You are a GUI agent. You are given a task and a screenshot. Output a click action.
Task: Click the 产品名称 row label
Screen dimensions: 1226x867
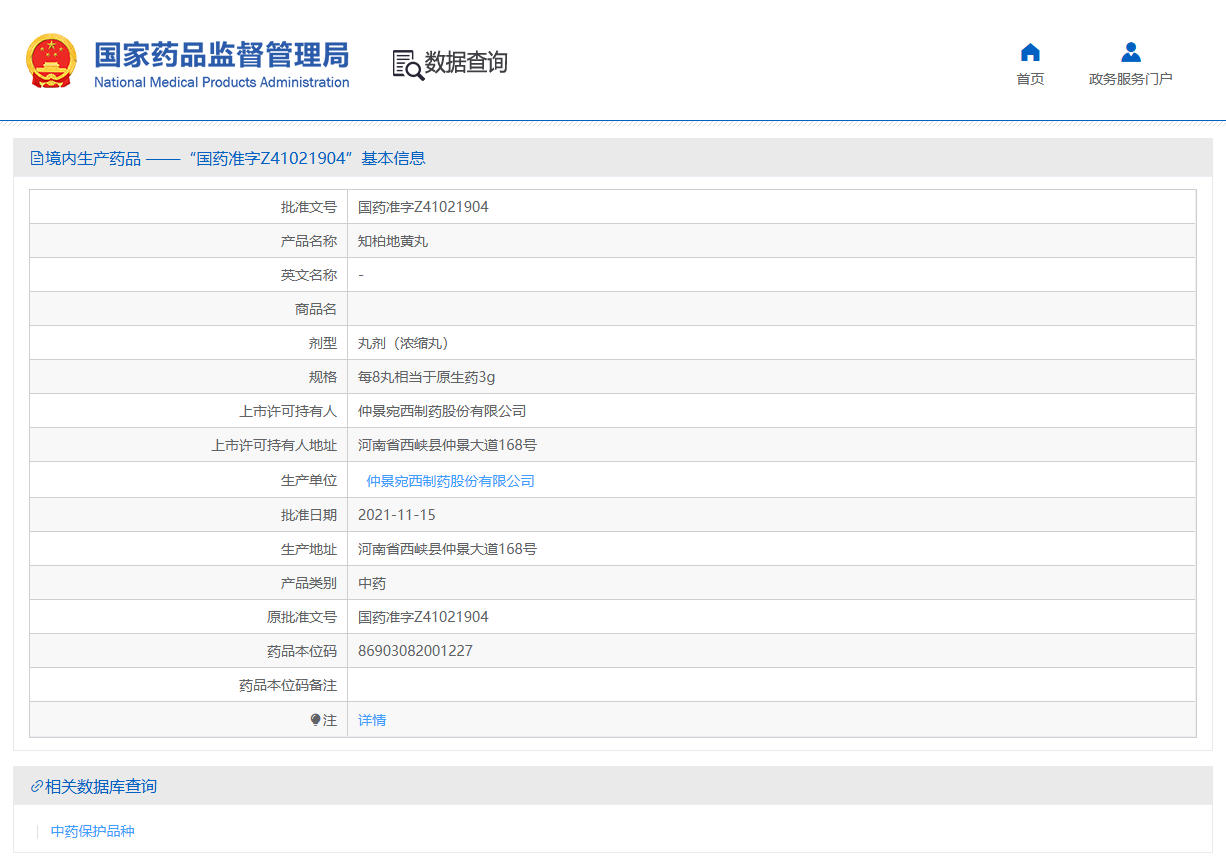(x=309, y=241)
